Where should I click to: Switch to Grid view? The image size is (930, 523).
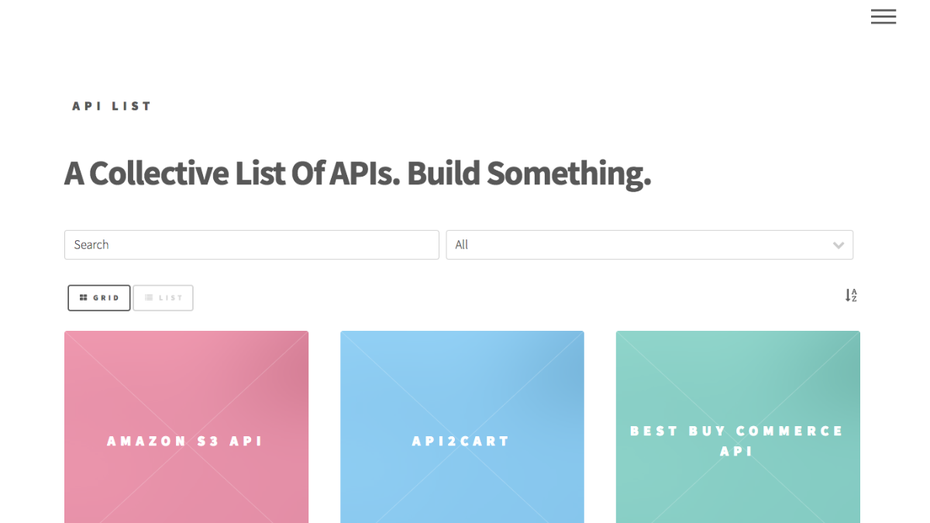pyautogui.click(x=99, y=298)
